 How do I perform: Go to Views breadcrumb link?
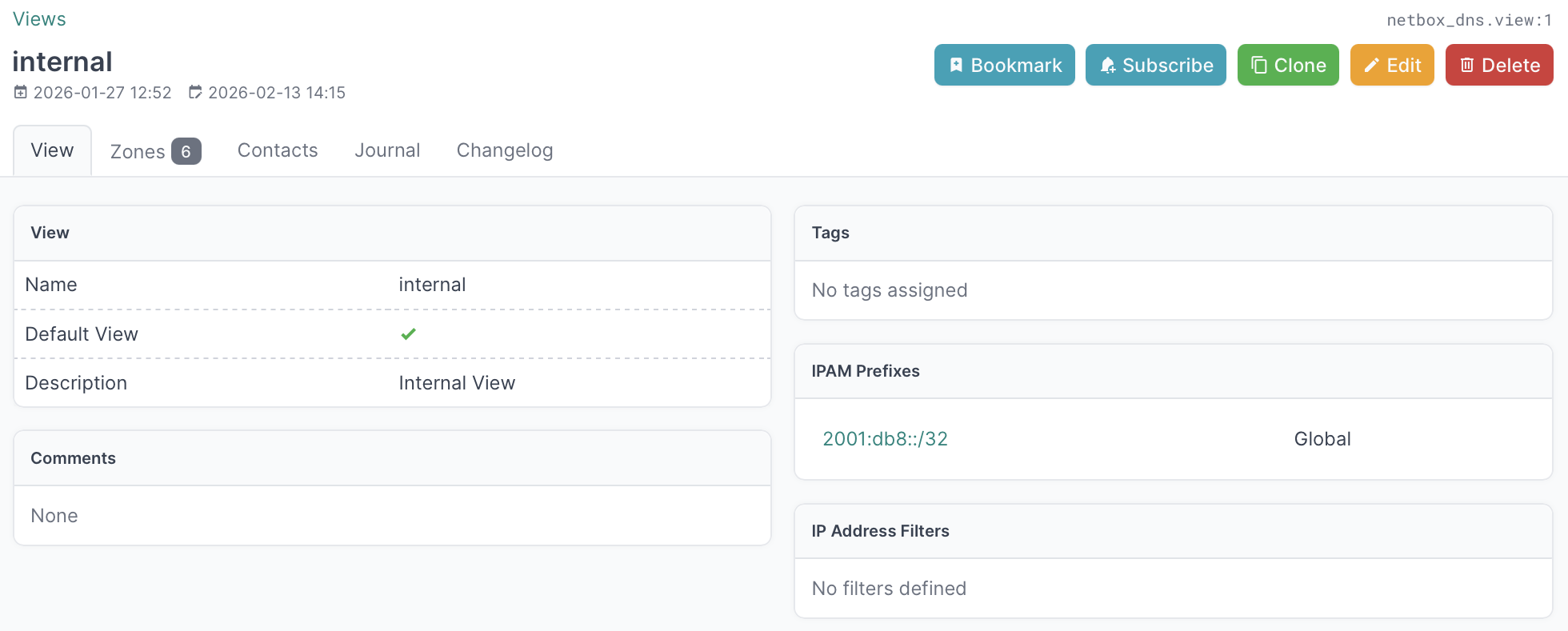point(39,19)
